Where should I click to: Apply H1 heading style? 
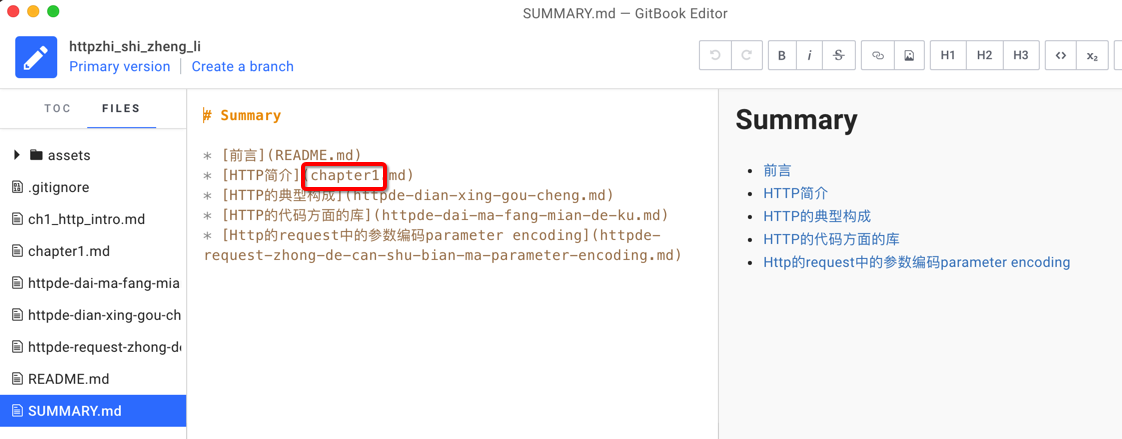coord(948,56)
